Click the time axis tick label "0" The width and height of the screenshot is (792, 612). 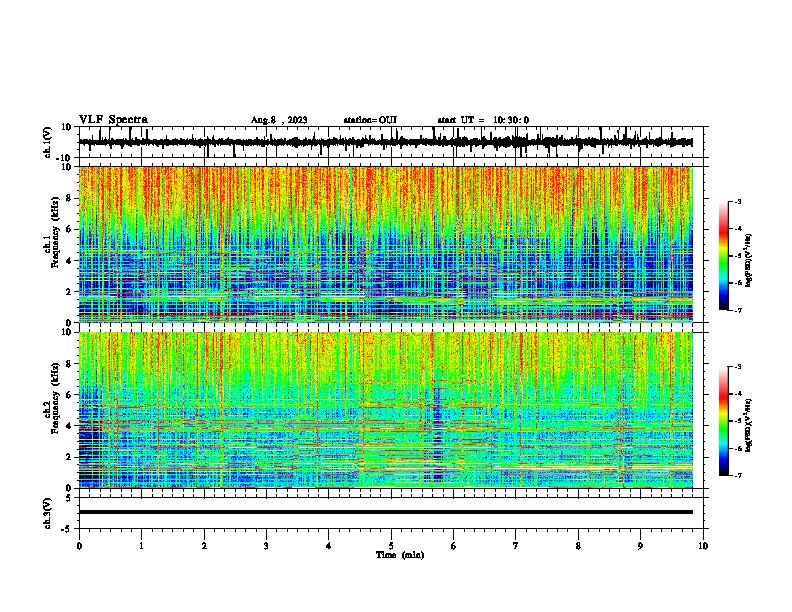click(79, 546)
